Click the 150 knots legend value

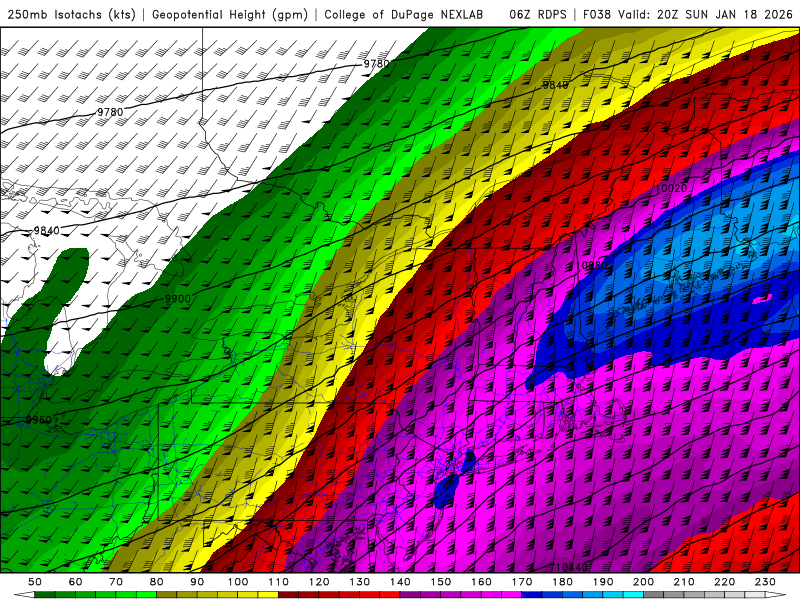tap(441, 582)
